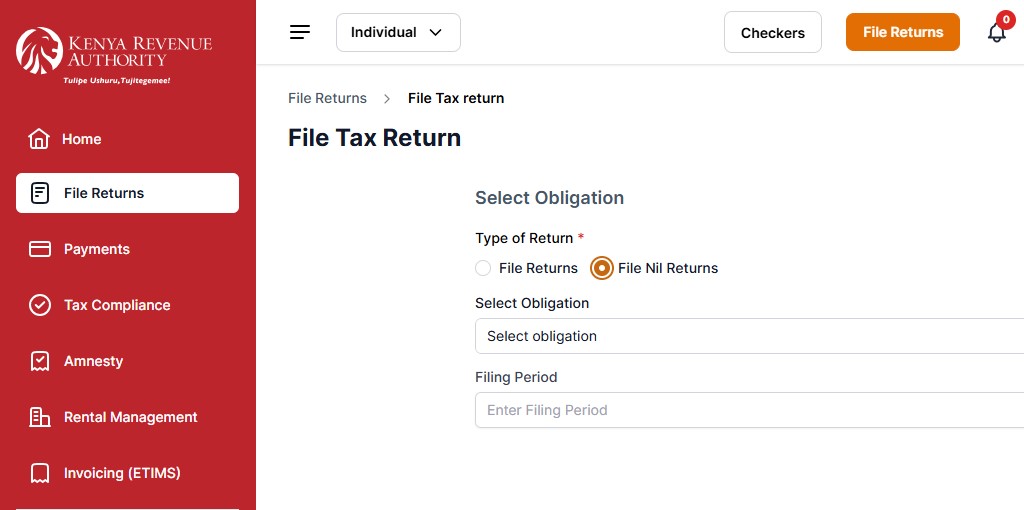Expand the Select obligation dropdown
The height and width of the screenshot is (510, 1024).
[x=748, y=336]
